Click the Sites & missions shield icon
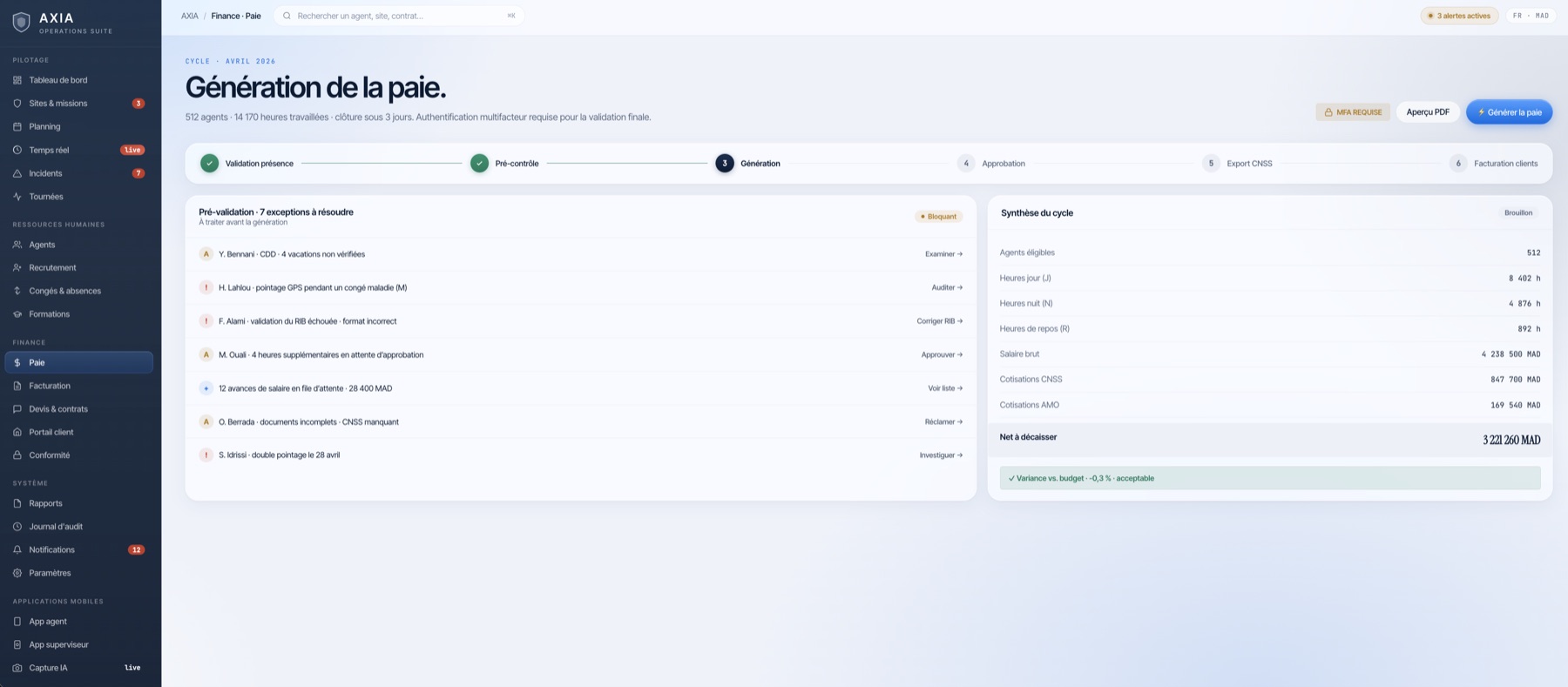Image resolution: width=1568 pixels, height=687 pixels. (x=17, y=104)
